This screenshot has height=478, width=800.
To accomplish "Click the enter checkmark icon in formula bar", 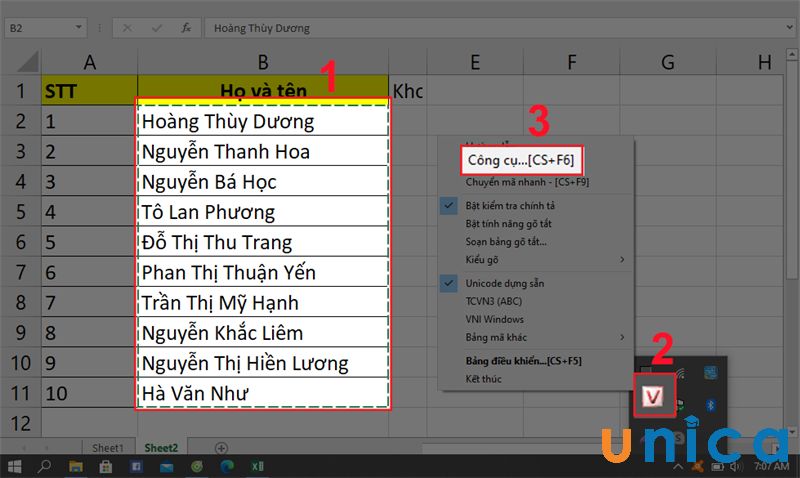I will tap(157, 28).
